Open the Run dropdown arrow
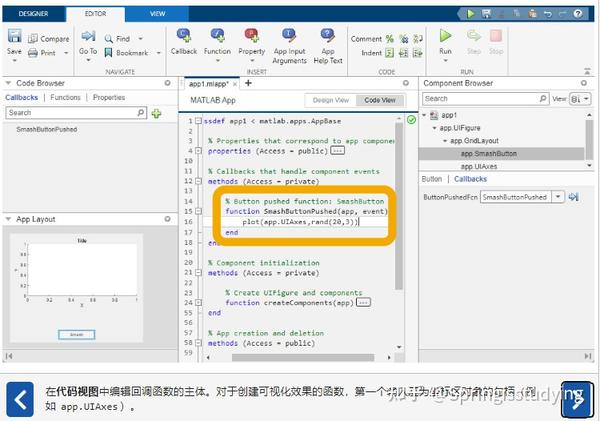 [445, 60]
